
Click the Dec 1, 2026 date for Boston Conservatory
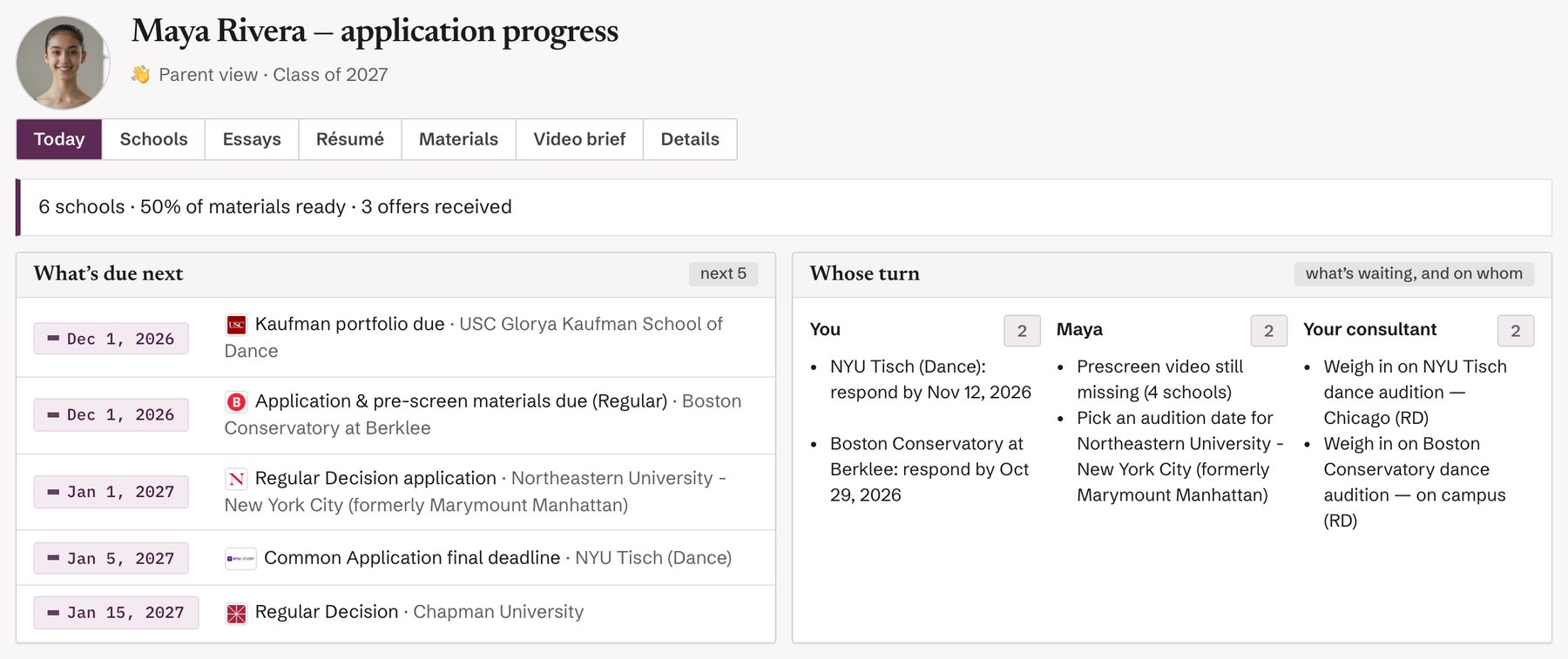pyautogui.click(x=112, y=415)
